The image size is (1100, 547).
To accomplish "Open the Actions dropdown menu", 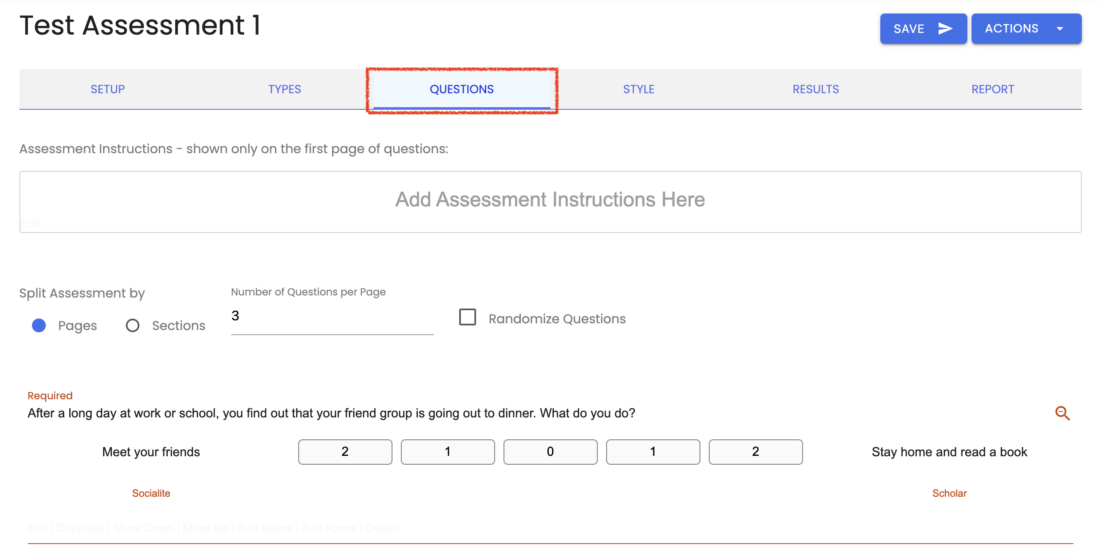I will [1025, 29].
